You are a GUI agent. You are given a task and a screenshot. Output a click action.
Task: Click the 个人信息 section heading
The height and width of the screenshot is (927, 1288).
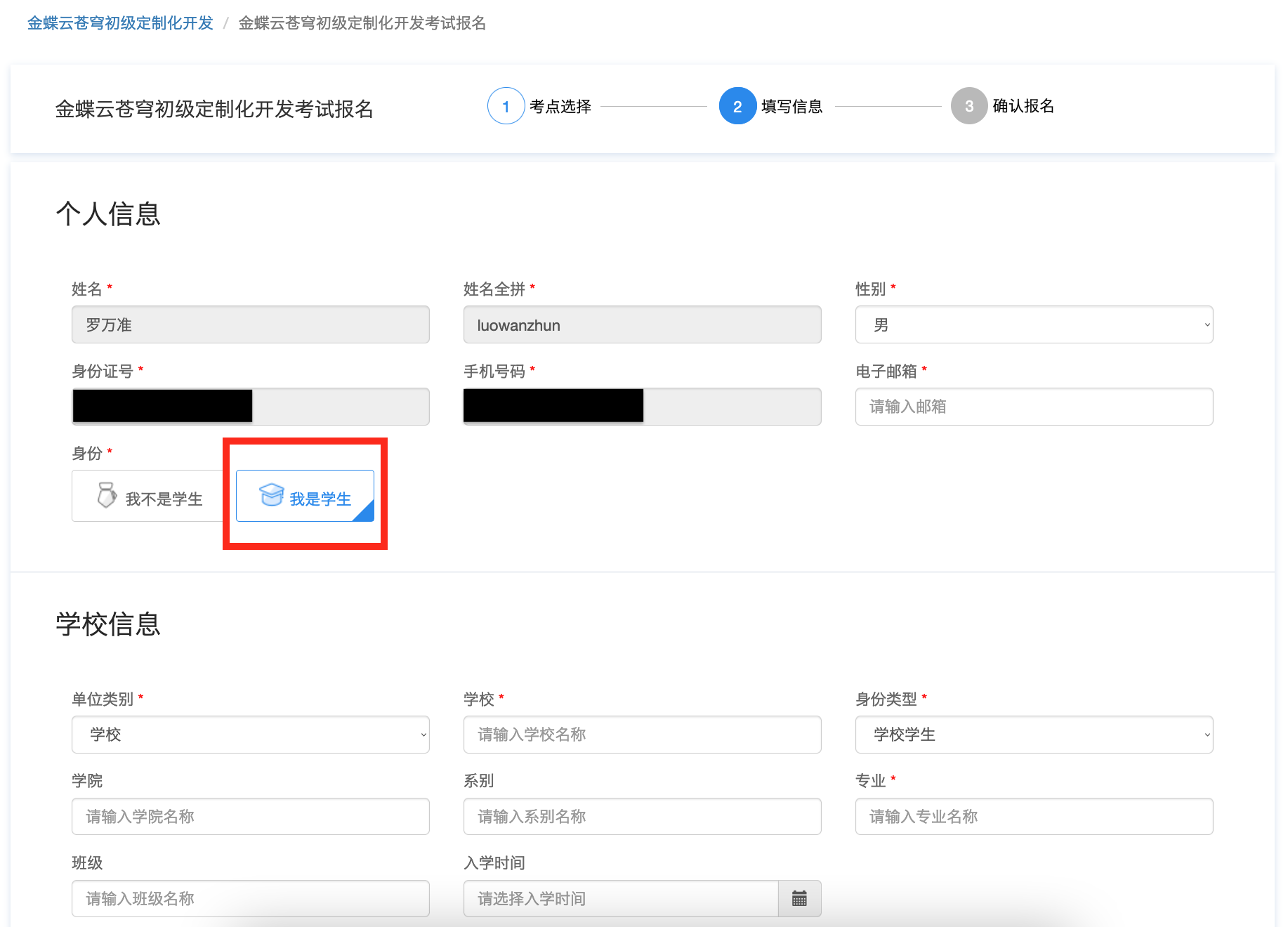(x=108, y=213)
